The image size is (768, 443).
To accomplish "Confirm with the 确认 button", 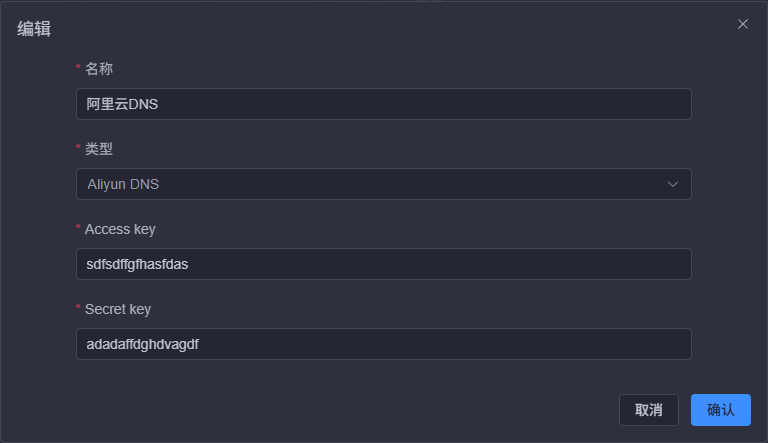I will (x=720, y=410).
